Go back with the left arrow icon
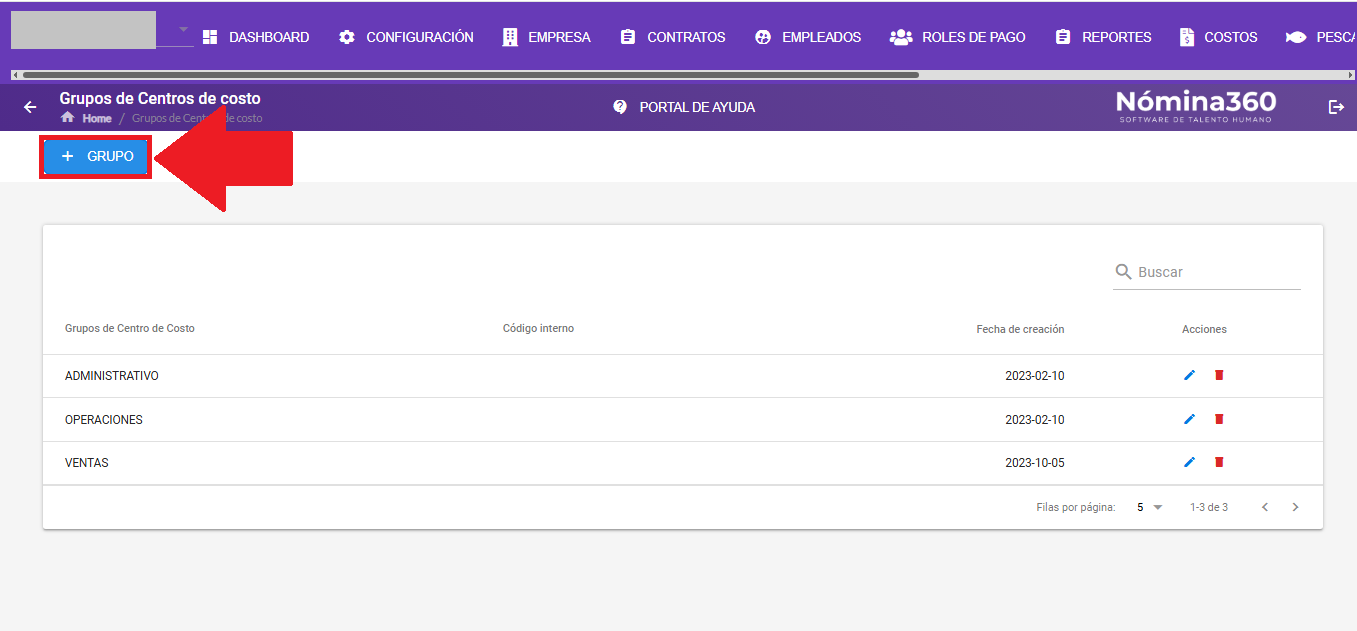The width and height of the screenshot is (1357, 631). 30,107
